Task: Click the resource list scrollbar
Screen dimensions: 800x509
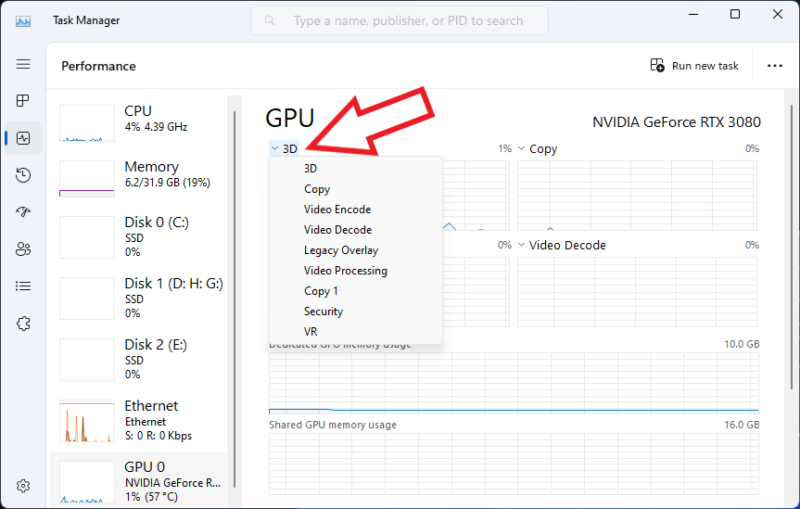Action: (x=235, y=299)
